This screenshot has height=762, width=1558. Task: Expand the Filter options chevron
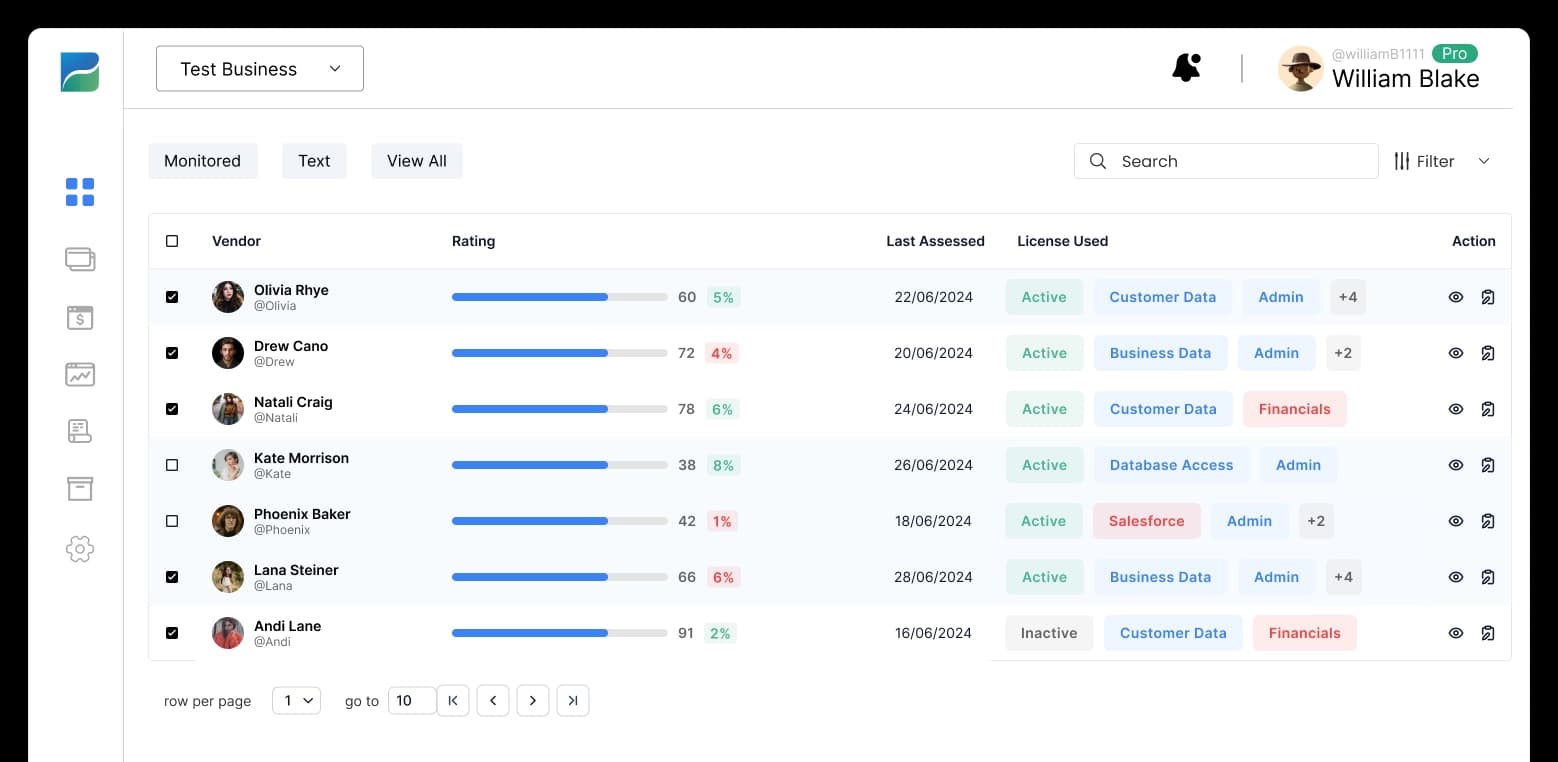1485,160
